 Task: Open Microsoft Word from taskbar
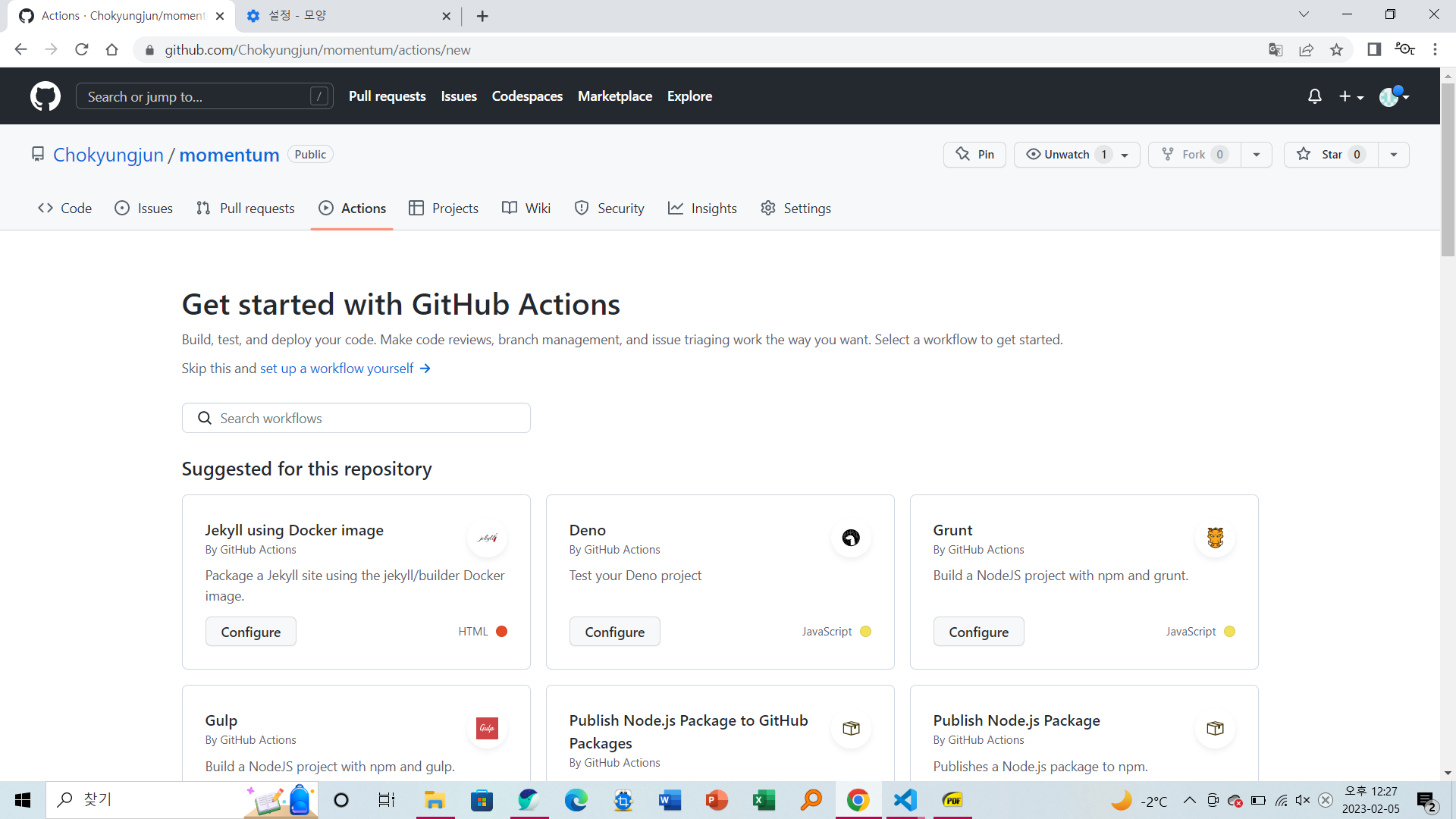(x=670, y=800)
